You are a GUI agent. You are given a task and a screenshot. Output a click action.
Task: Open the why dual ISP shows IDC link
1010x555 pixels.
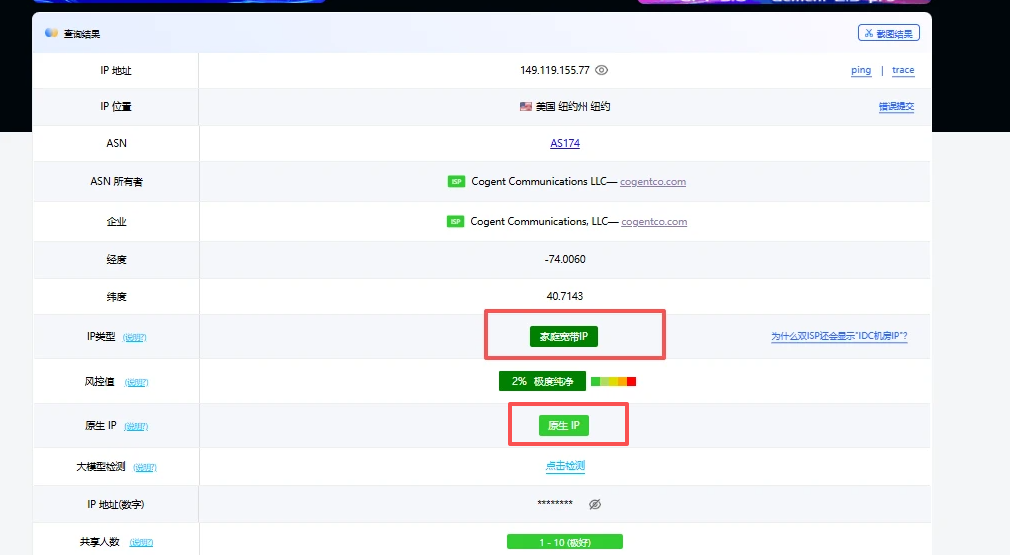[x=838, y=337]
